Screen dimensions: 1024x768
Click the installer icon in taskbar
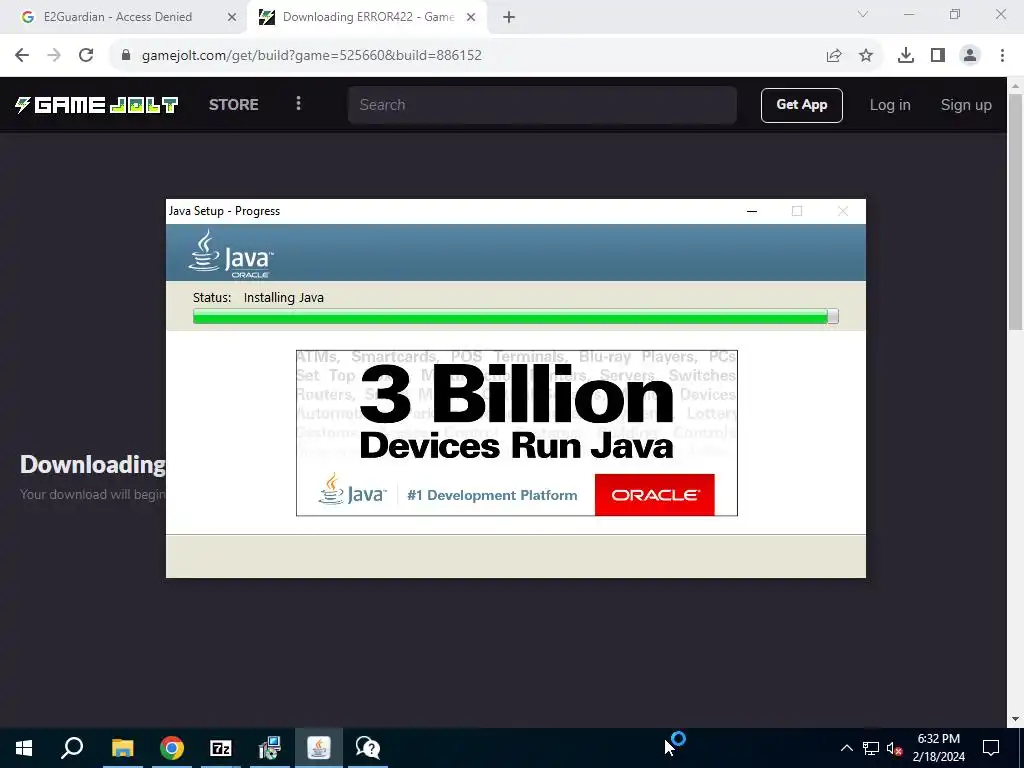point(270,748)
